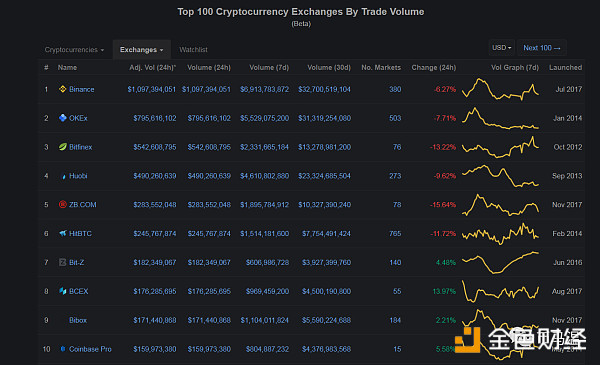Expand the Cryptocurrencies dropdown
600x365 pixels.
tap(74, 50)
